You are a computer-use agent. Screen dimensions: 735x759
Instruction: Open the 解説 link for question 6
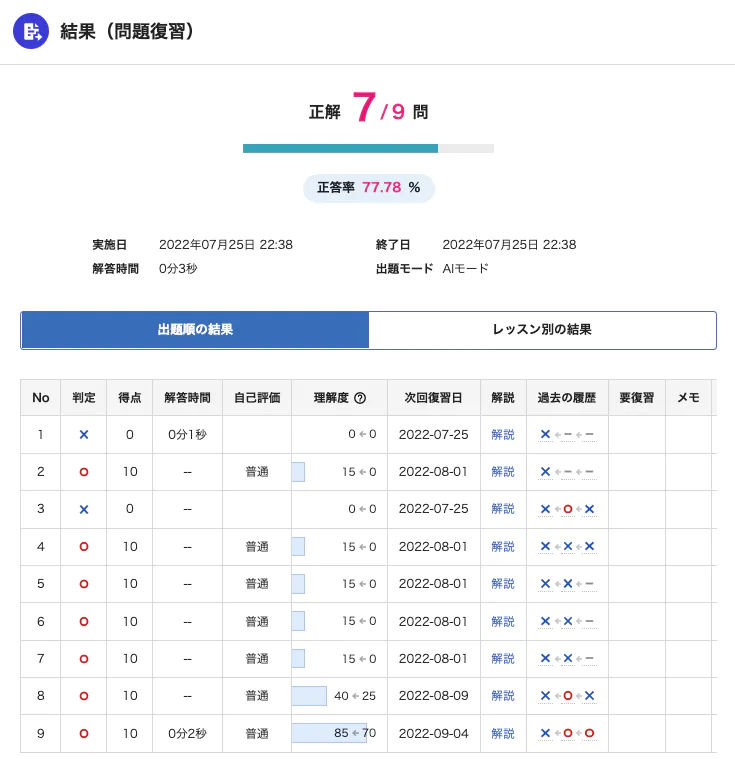[x=503, y=622]
